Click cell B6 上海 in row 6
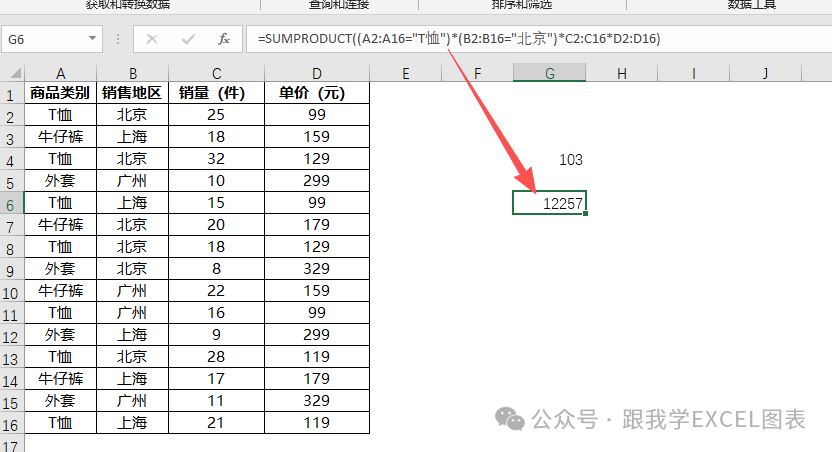This screenshot has height=452, width=832. pyautogui.click(x=133, y=203)
